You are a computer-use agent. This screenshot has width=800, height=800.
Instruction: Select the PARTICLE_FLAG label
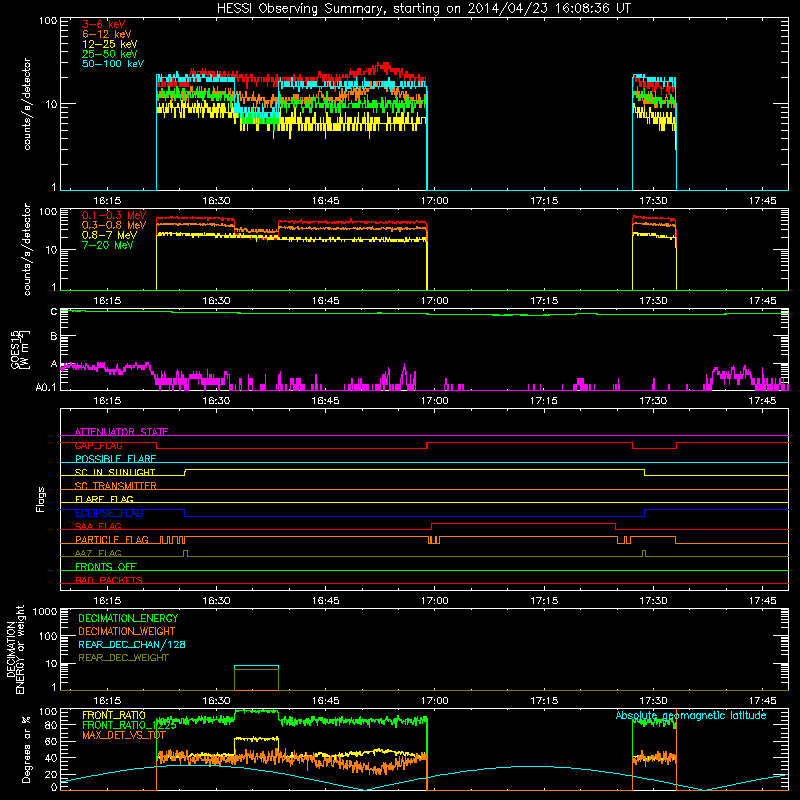click(x=112, y=540)
